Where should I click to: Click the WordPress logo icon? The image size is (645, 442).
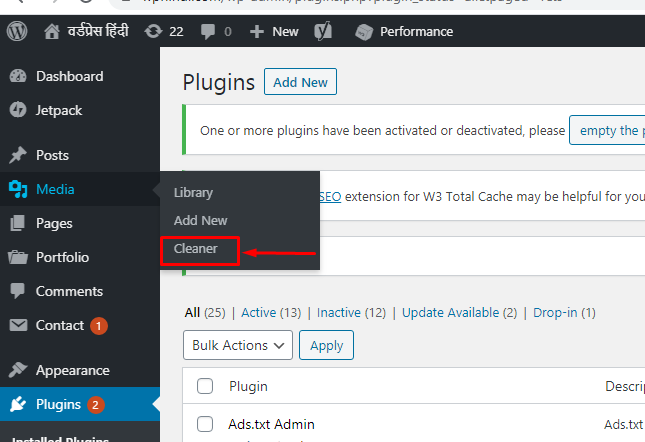coord(17,31)
